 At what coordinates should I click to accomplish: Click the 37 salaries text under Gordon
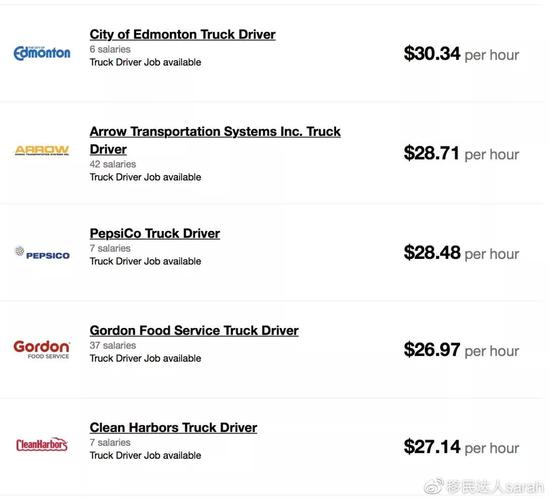(113, 346)
